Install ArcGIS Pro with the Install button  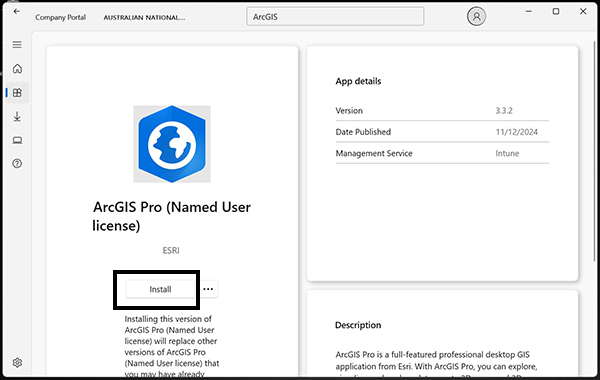tap(160, 289)
